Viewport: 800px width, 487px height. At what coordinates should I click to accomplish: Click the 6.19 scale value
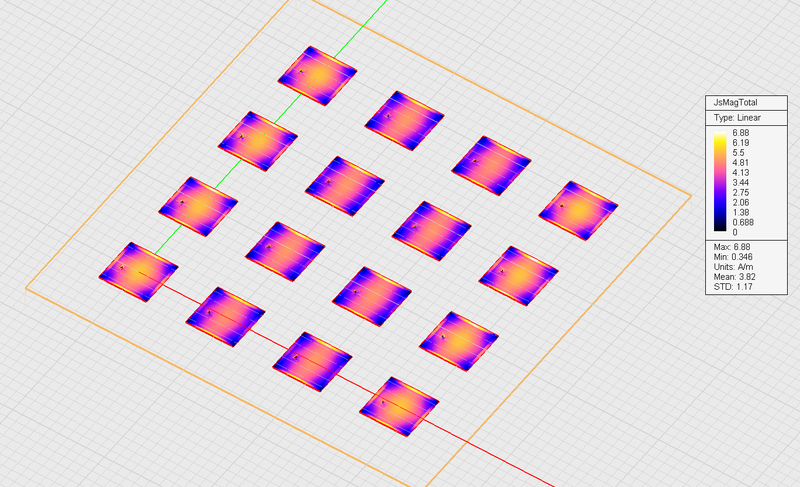741,143
